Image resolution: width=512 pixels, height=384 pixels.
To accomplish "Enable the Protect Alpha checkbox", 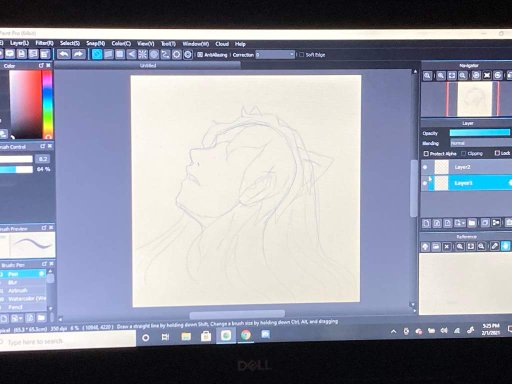I will tap(426, 153).
